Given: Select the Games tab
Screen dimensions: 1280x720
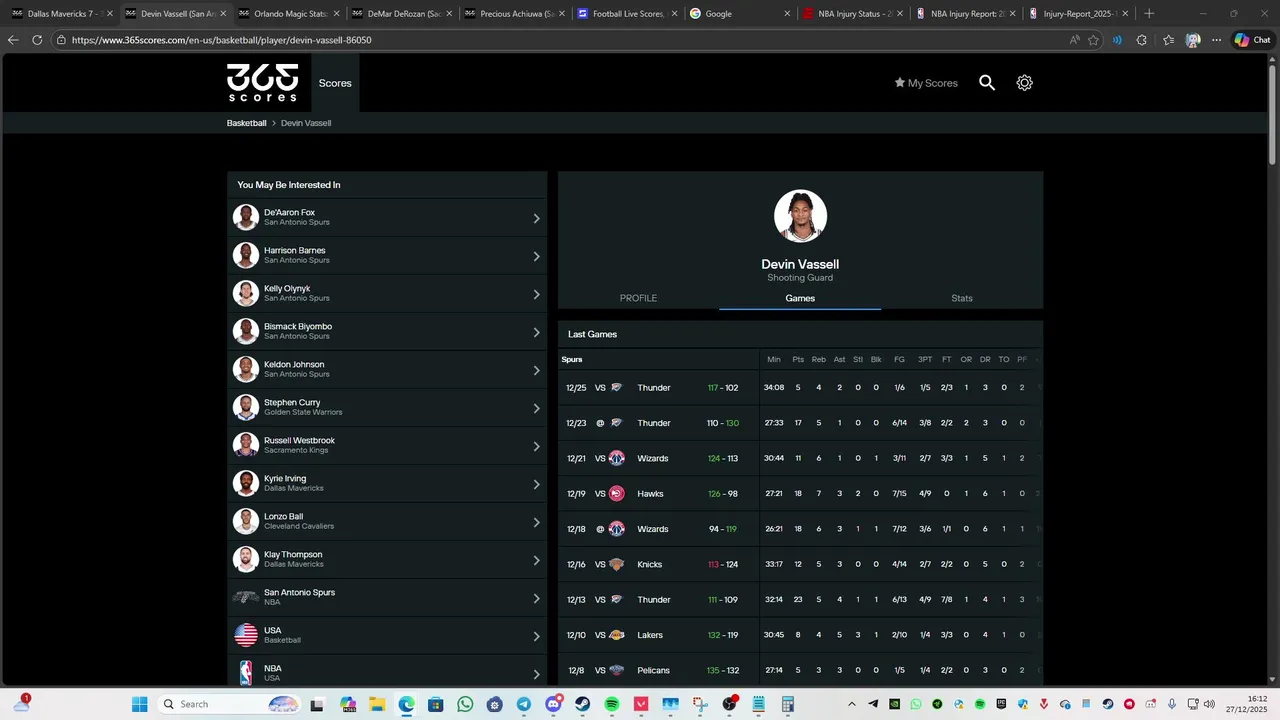Looking at the screenshot, I should tap(800, 298).
